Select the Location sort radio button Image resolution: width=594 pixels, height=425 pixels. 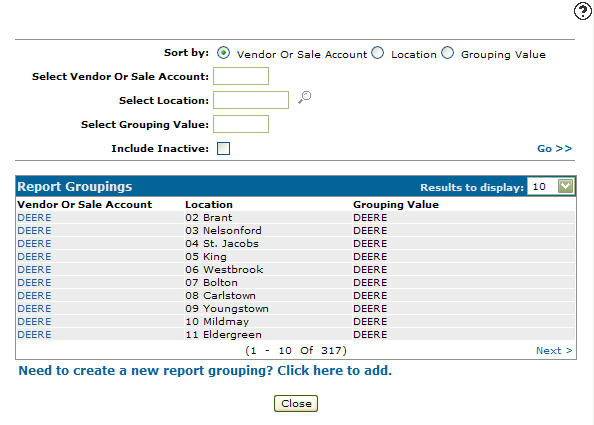[377, 53]
